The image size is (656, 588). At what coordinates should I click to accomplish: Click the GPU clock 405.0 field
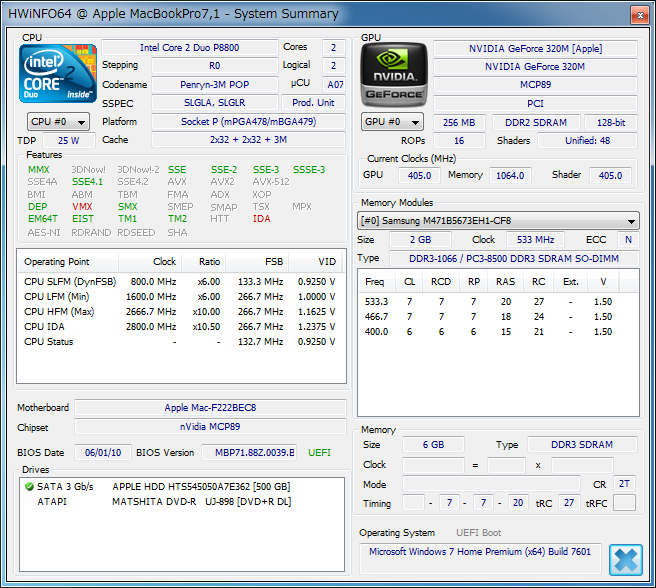pos(419,175)
